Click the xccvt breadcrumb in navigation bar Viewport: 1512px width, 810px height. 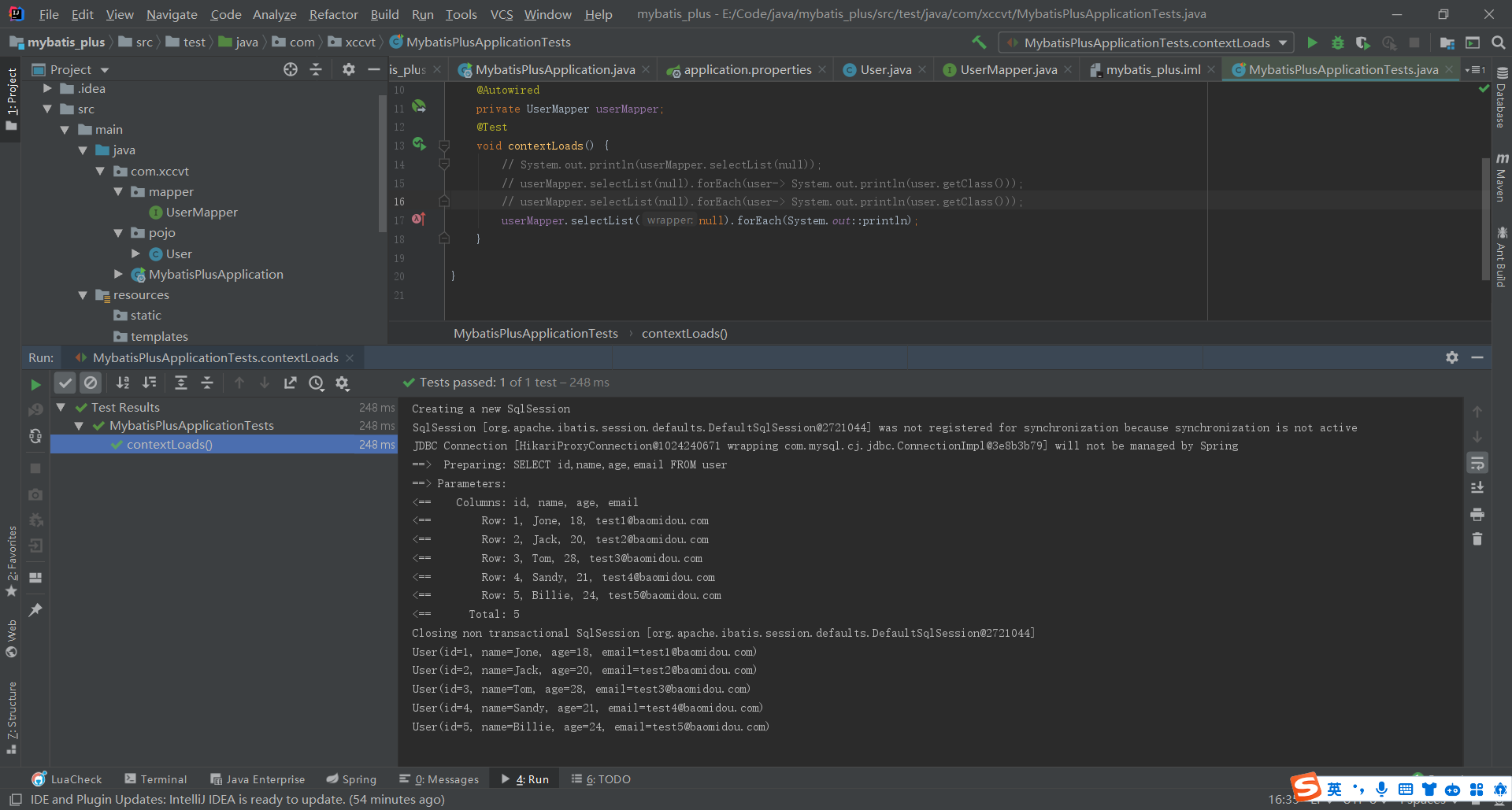[x=352, y=43]
